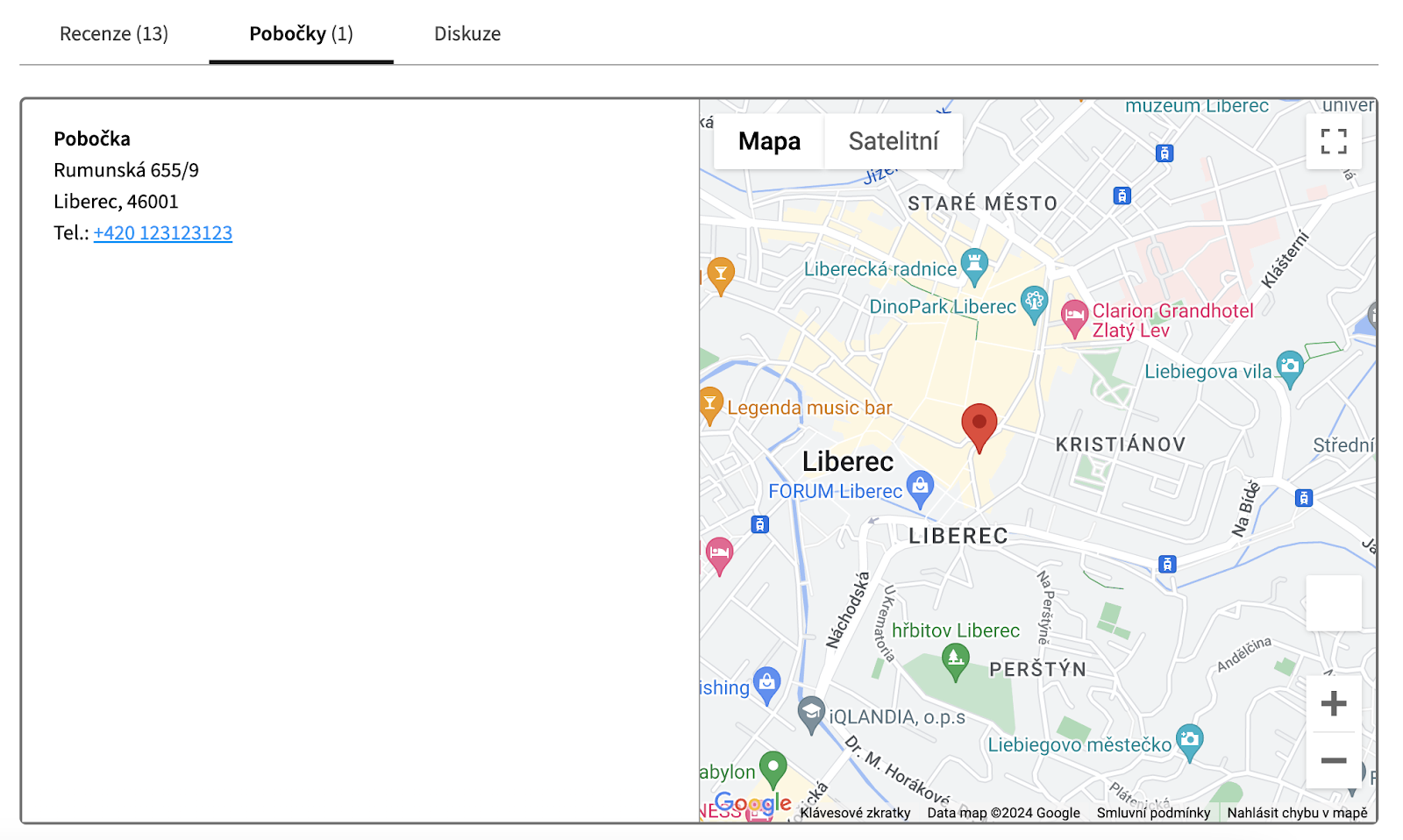Switch to the Diskuze tab
Viewport: 1403px width, 840px height.
point(467,33)
